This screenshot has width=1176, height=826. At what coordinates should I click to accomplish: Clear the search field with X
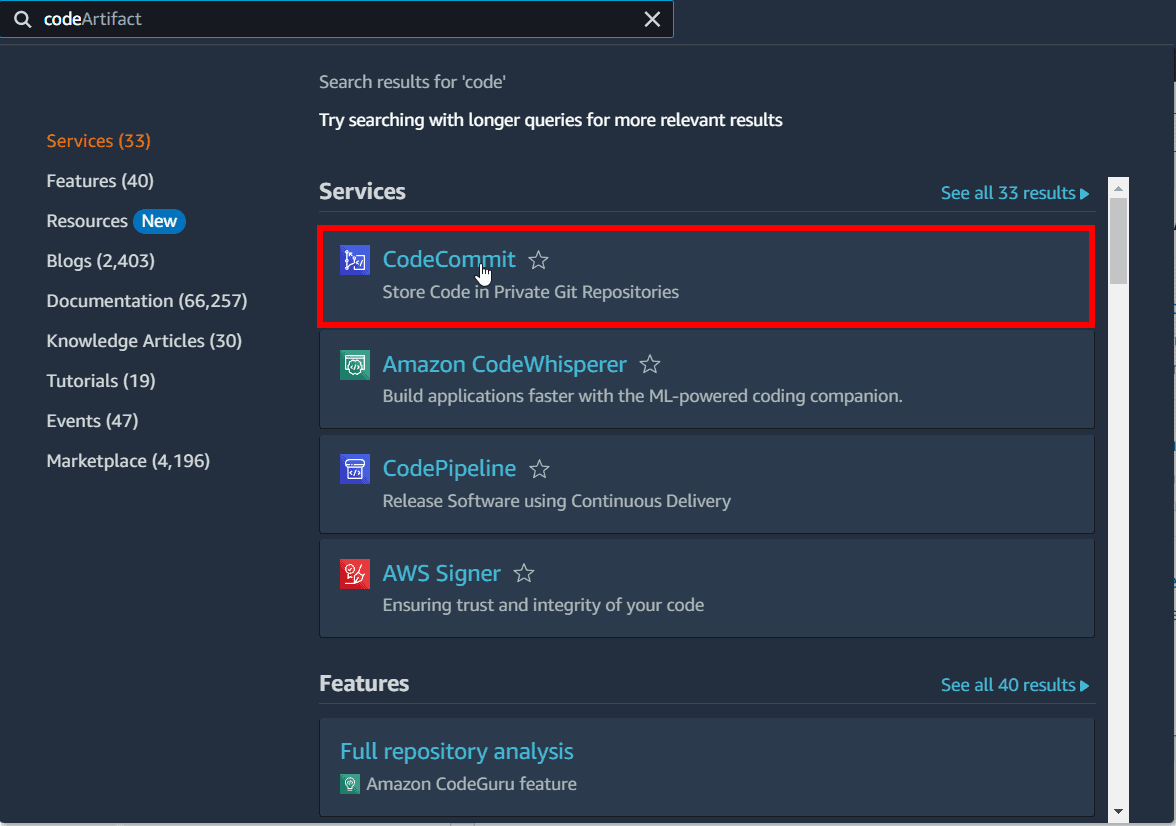click(x=652, y=19)
